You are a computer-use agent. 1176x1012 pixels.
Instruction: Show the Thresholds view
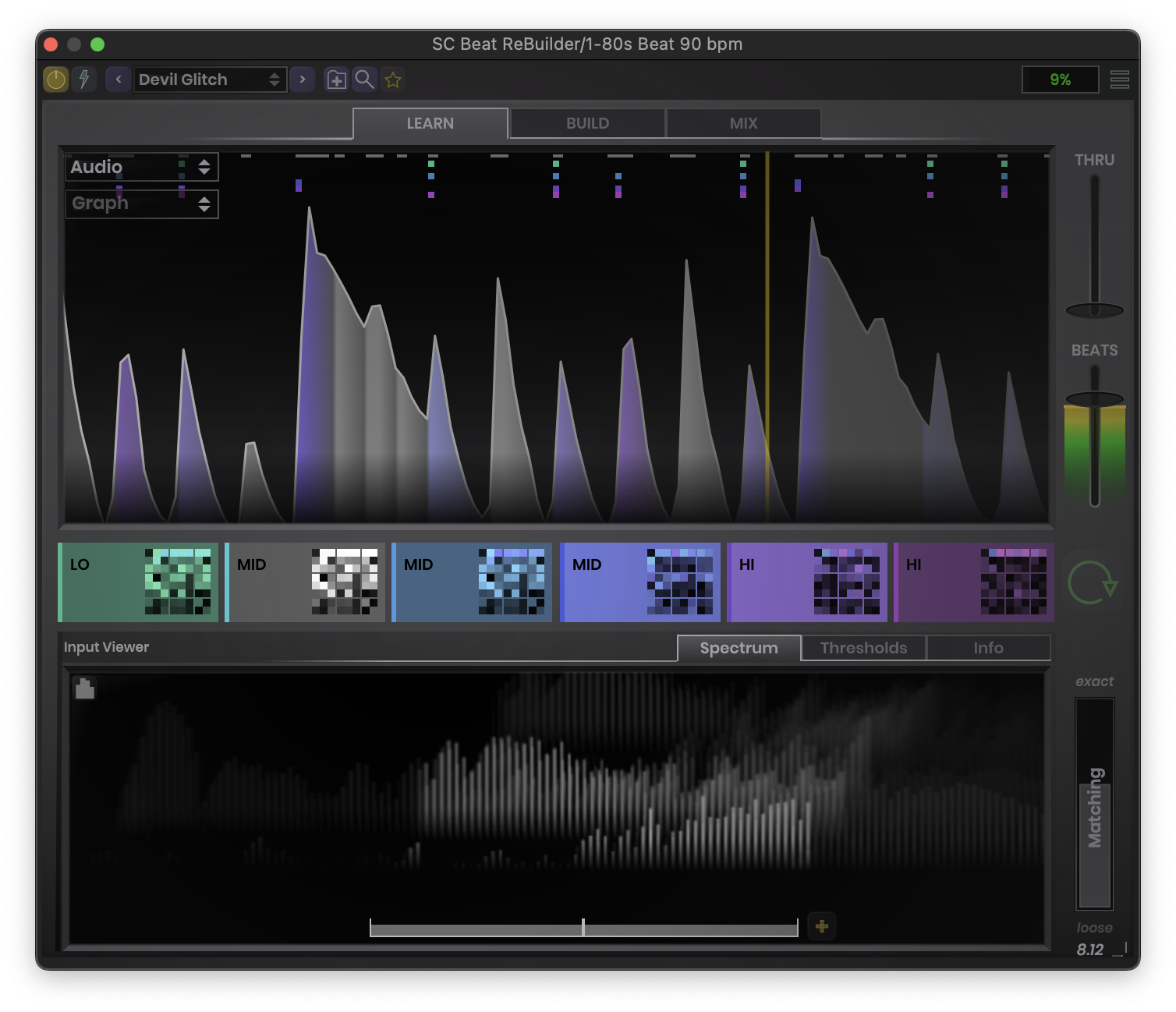[x=863, y=648]
